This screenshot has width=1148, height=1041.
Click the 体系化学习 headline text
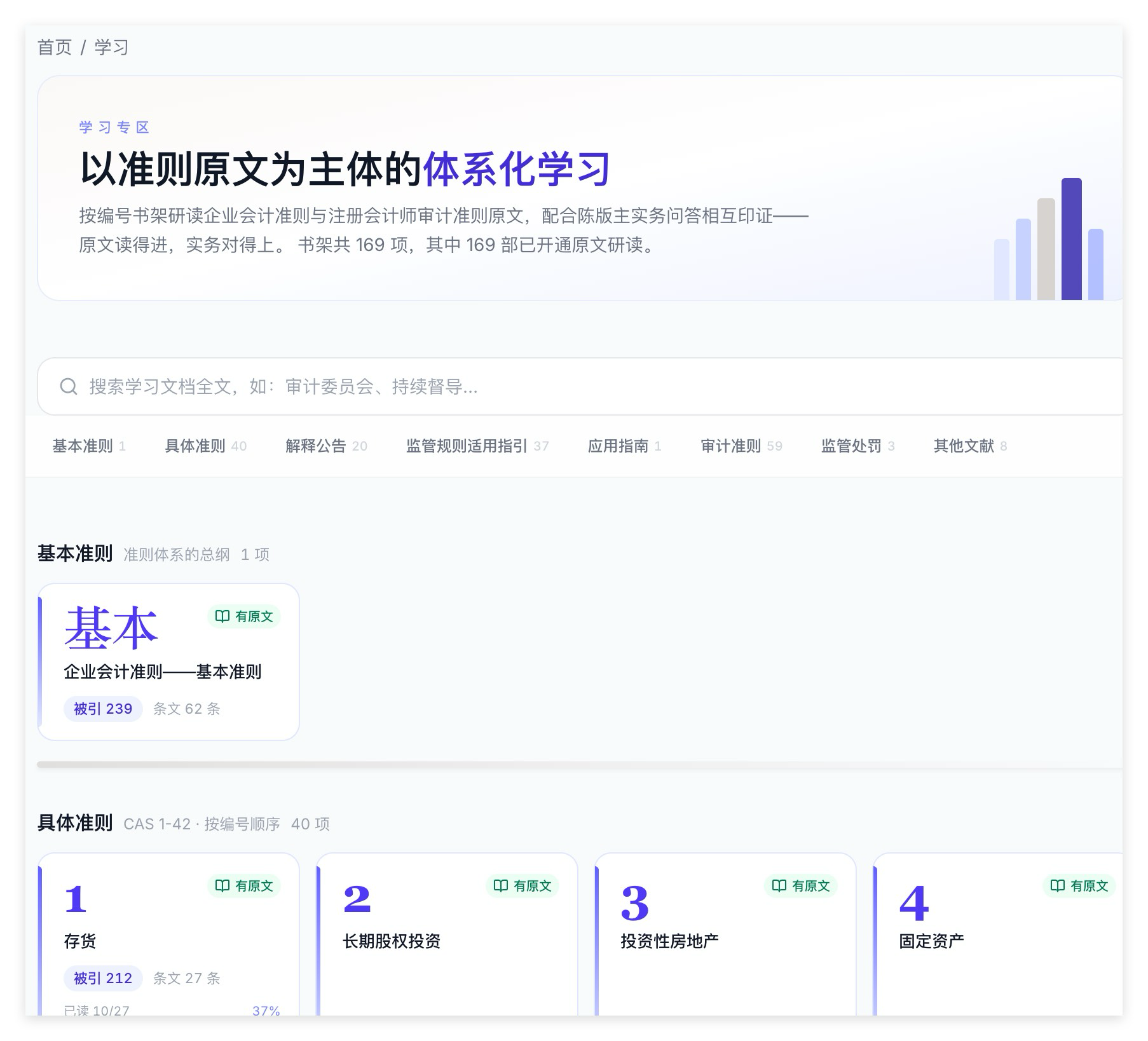point(517,169)
